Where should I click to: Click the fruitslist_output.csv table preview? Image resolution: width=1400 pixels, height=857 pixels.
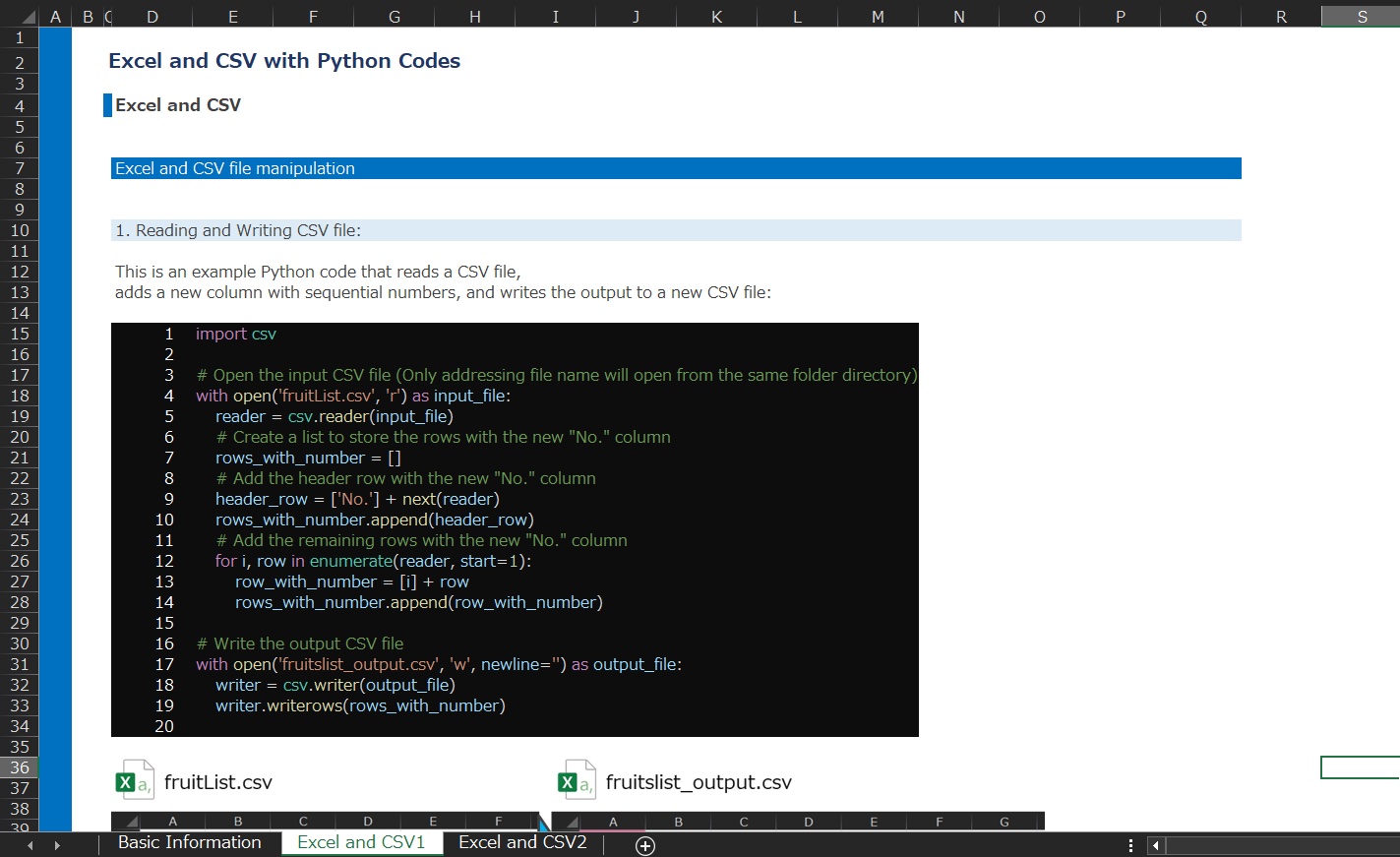(798, 822)
